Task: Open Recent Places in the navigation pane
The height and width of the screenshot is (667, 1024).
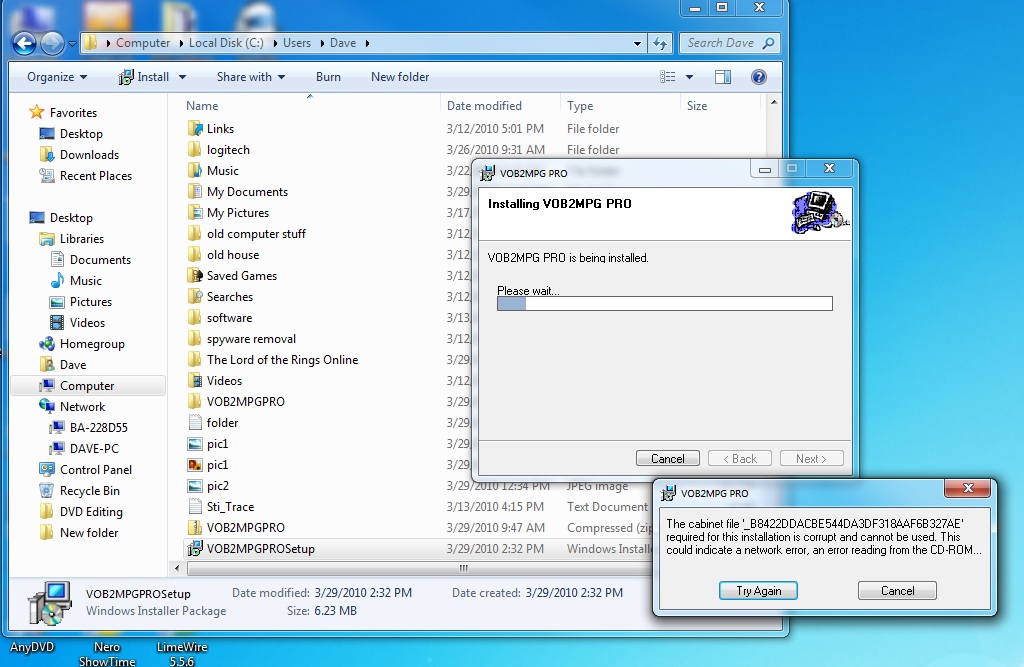Action: [x=95, y=176]
